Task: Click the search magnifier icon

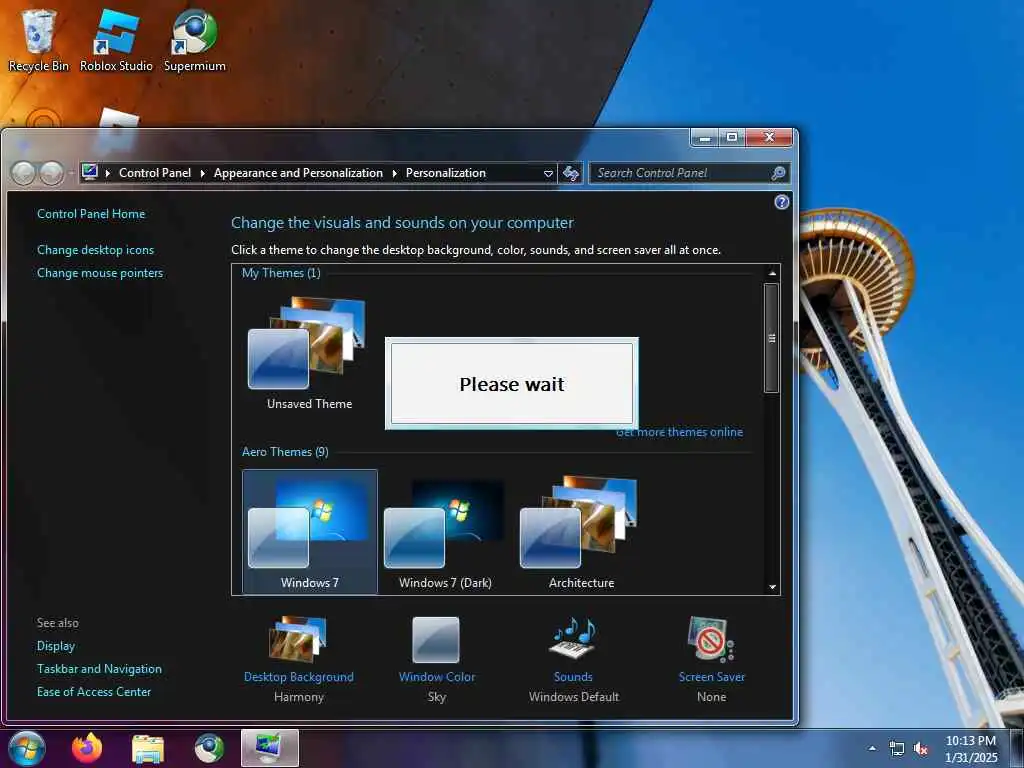Action: (778, 173)
